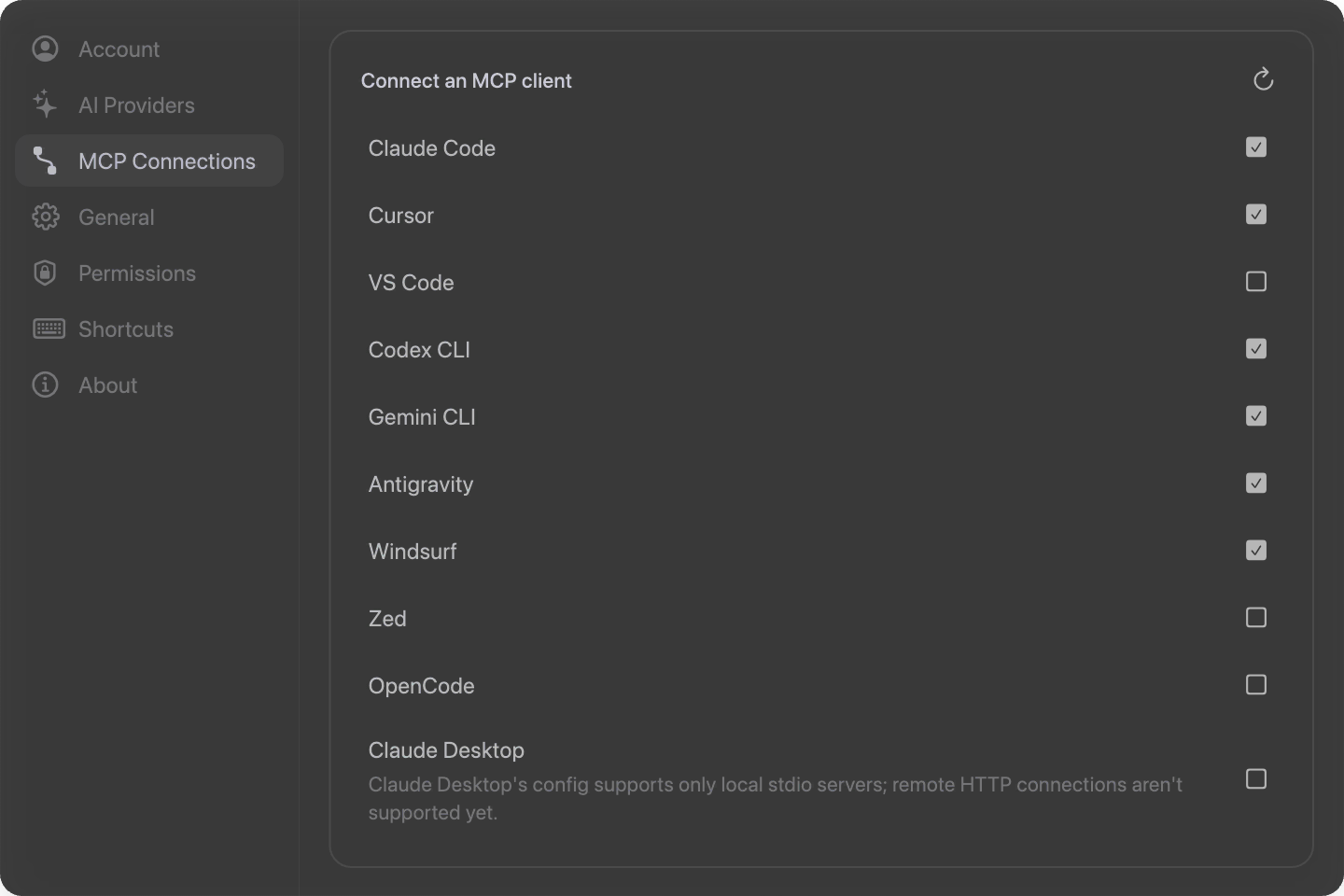
Task: Go to AI Providers settings
Action: tap(149, 105)
